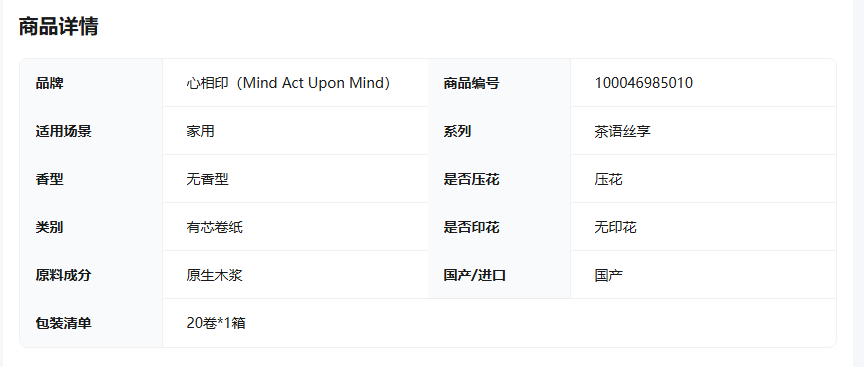Click the 适用场景 label
Image resolution: width=864 pixels, height=367 pixels.
point(63,132)
